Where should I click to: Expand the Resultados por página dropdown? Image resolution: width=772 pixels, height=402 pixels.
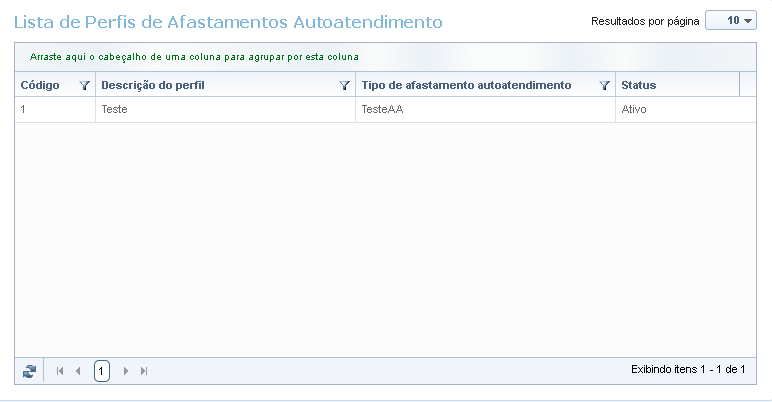(x=730, y=21)
